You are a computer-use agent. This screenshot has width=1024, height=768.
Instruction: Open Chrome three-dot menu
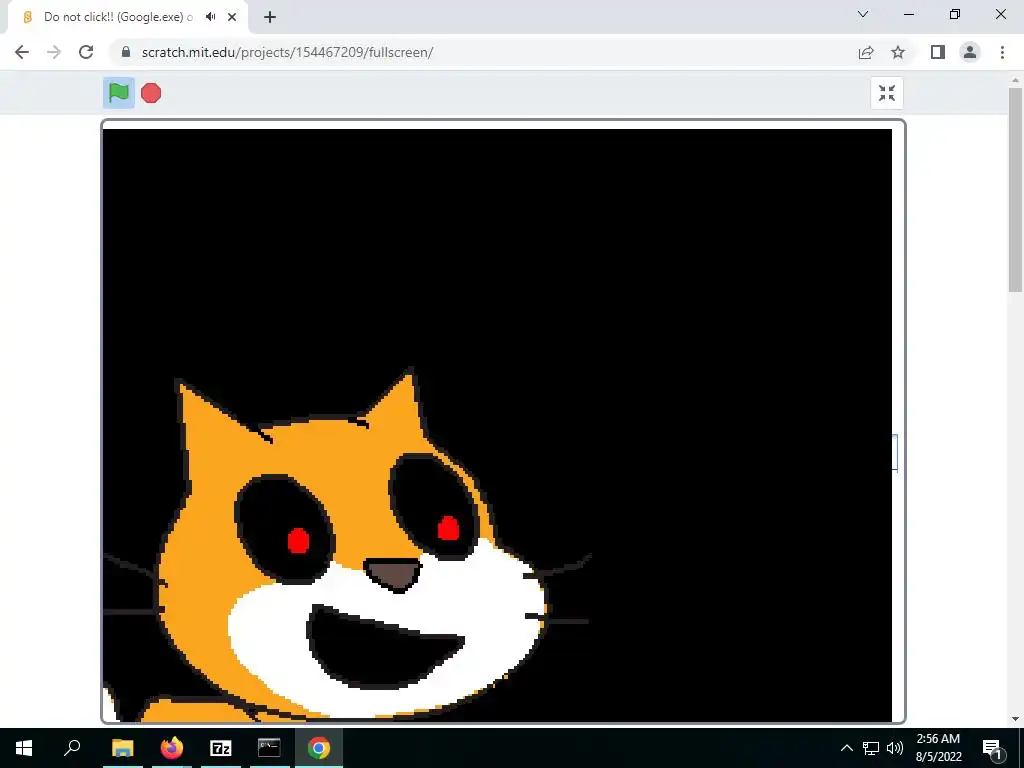click(1002, 52)
